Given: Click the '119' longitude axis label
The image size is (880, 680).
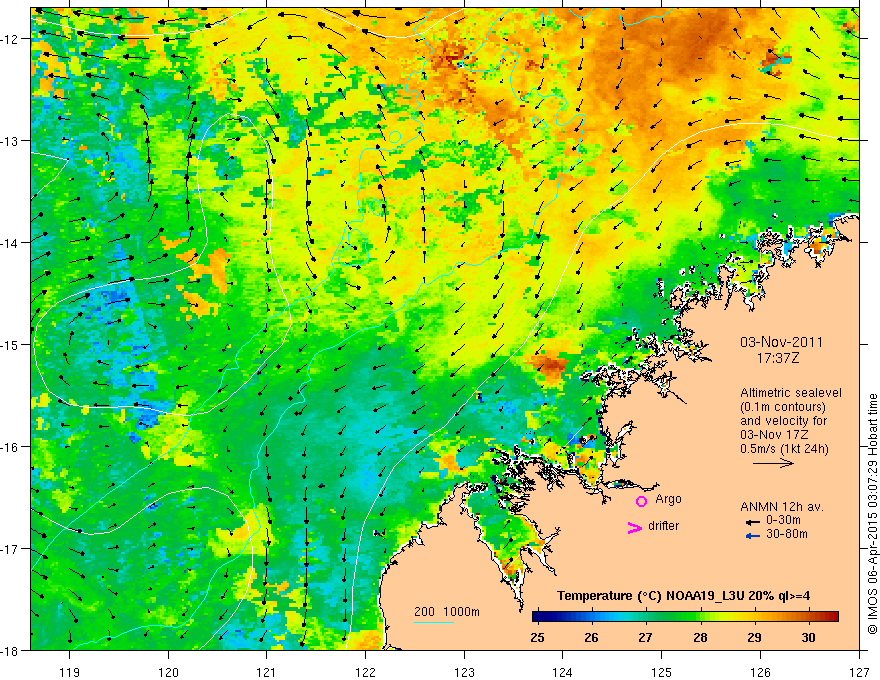Looking at the screenshot, I should (x=70, y=672).
